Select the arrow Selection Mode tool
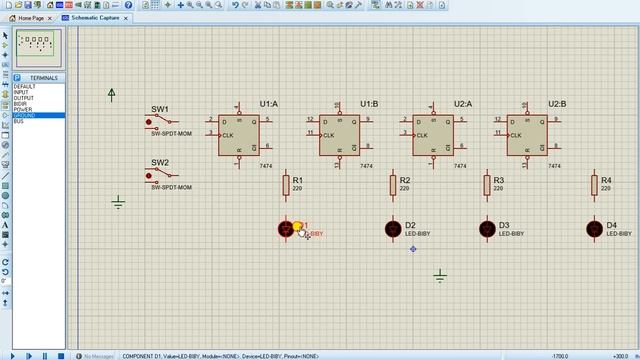This screenshot has height=360, width=640. (x=5, y=35)
